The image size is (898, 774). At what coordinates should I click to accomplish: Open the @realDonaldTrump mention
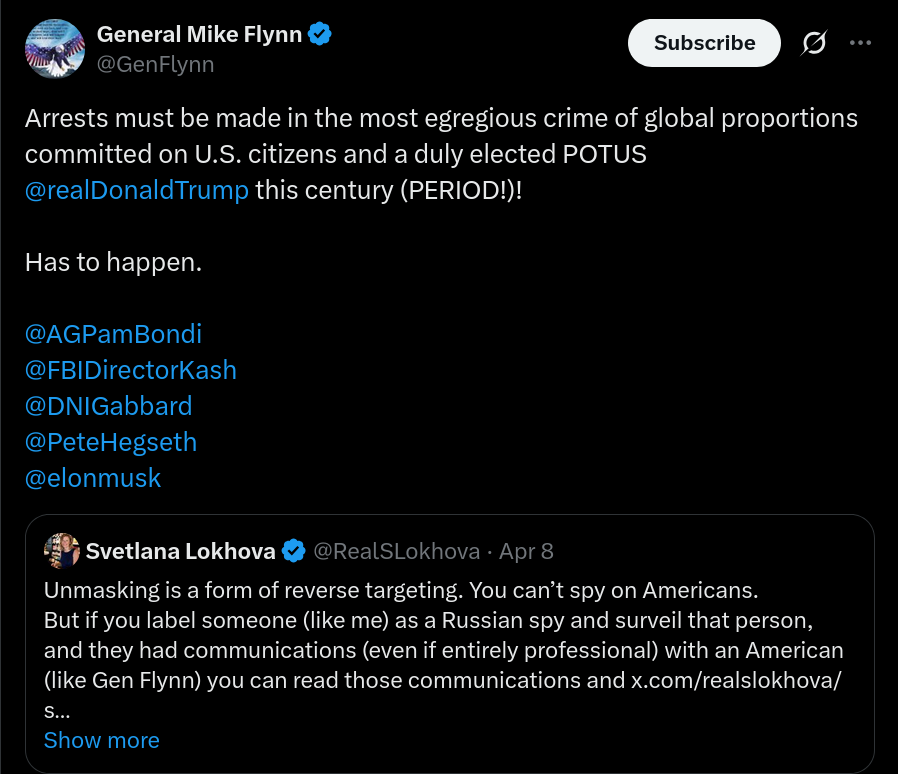(x=137, y=190)
